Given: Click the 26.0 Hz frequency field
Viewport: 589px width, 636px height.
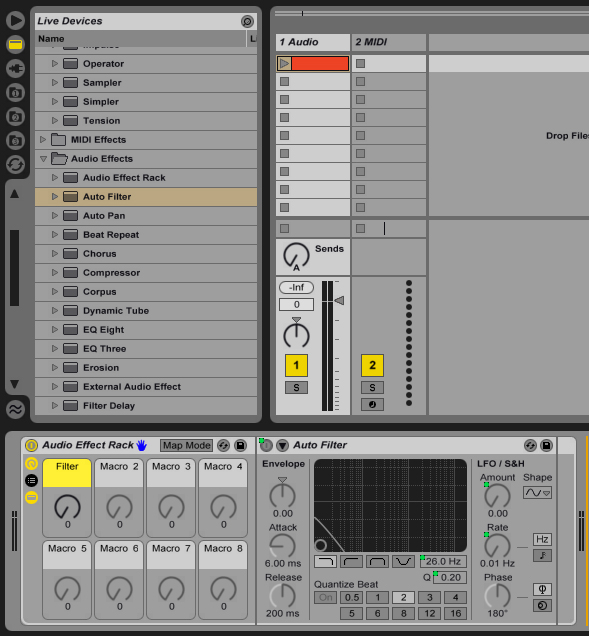Looking at the screenshot, I should (443, 561).
